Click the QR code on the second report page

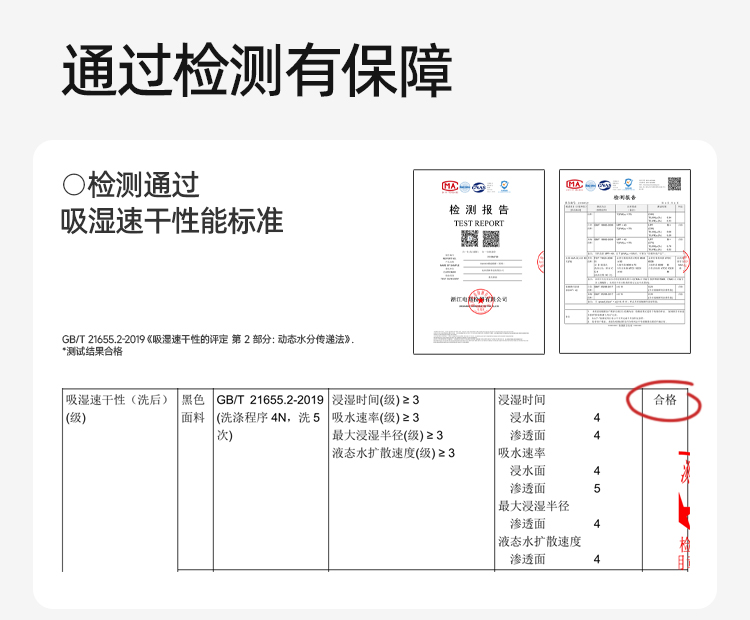coord(674,184)
